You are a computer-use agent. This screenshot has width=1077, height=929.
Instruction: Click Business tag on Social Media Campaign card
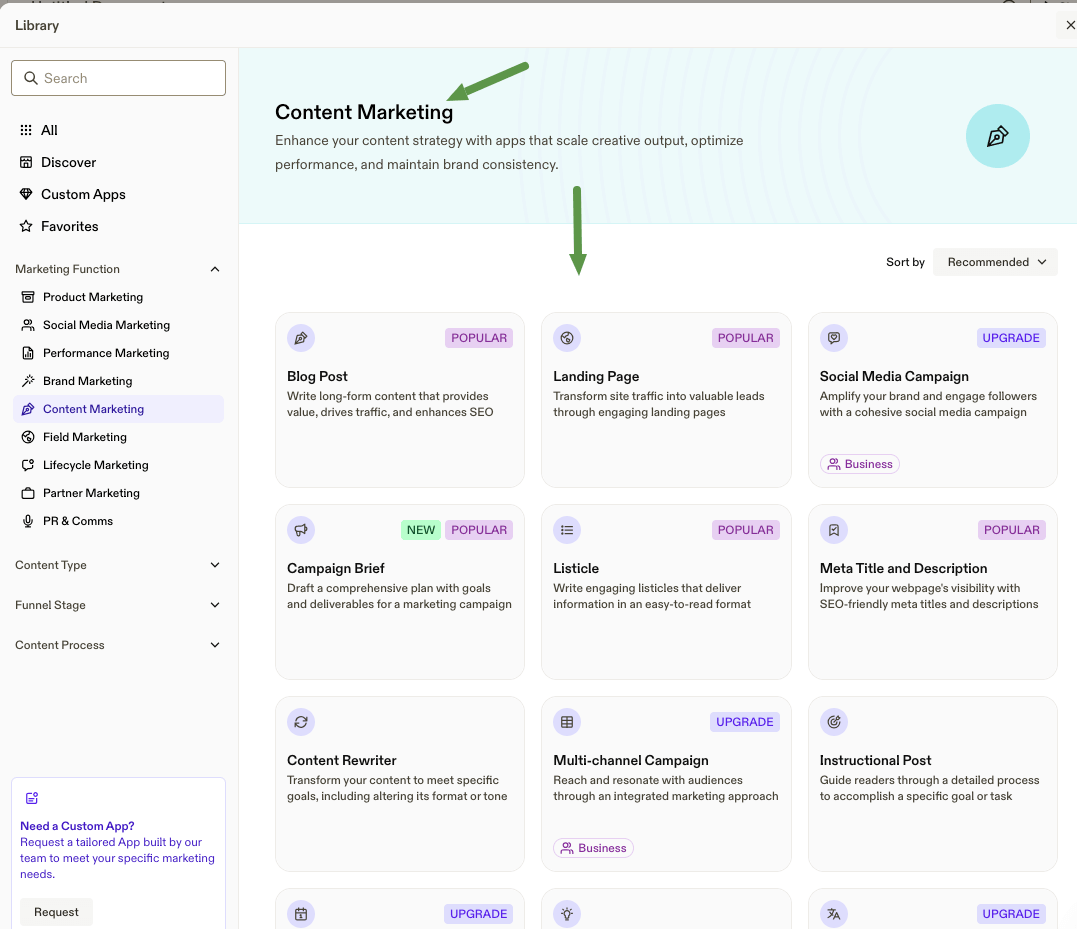(x=860, y=464)
